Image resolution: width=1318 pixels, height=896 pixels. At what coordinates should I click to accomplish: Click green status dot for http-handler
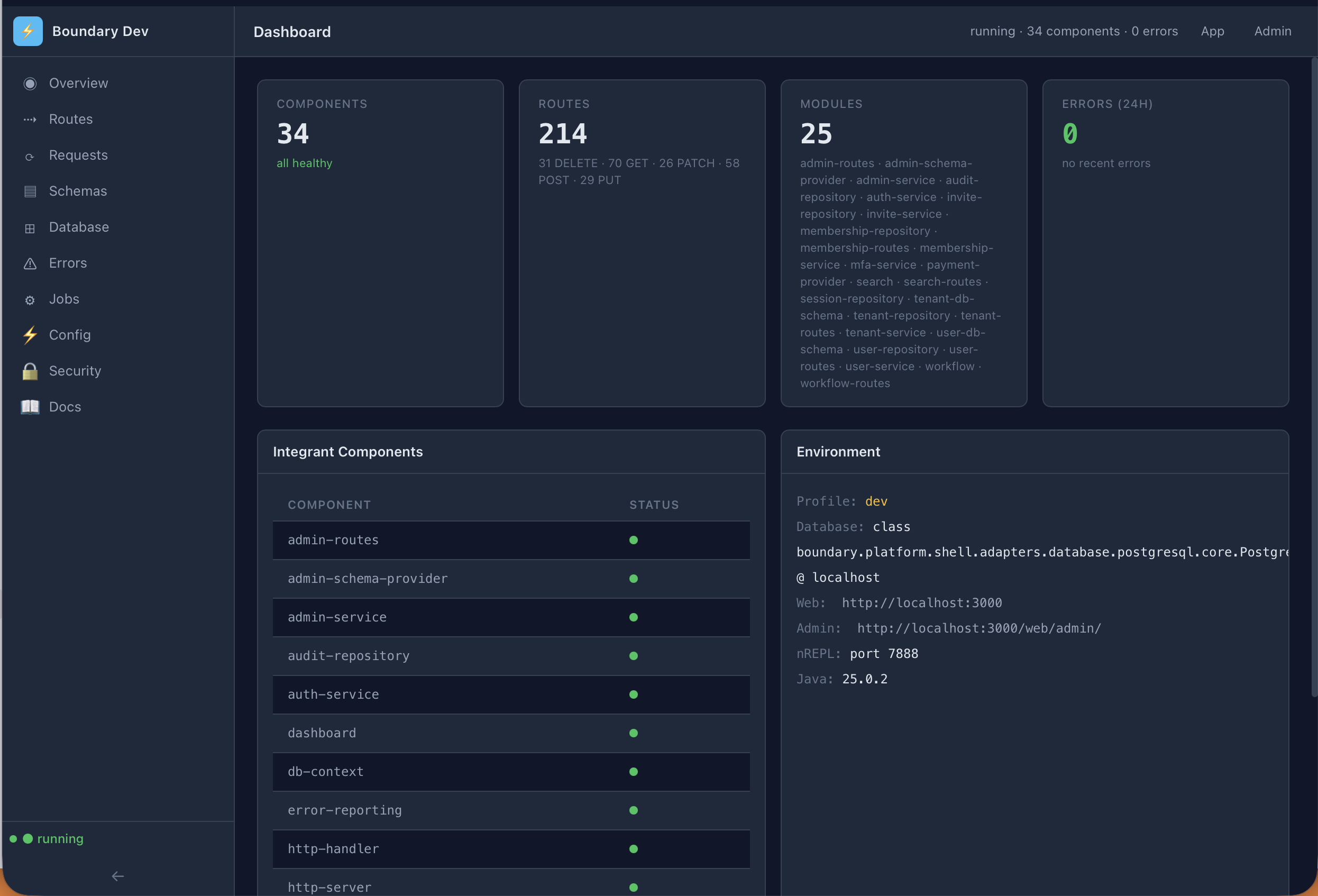pos(634,849)
